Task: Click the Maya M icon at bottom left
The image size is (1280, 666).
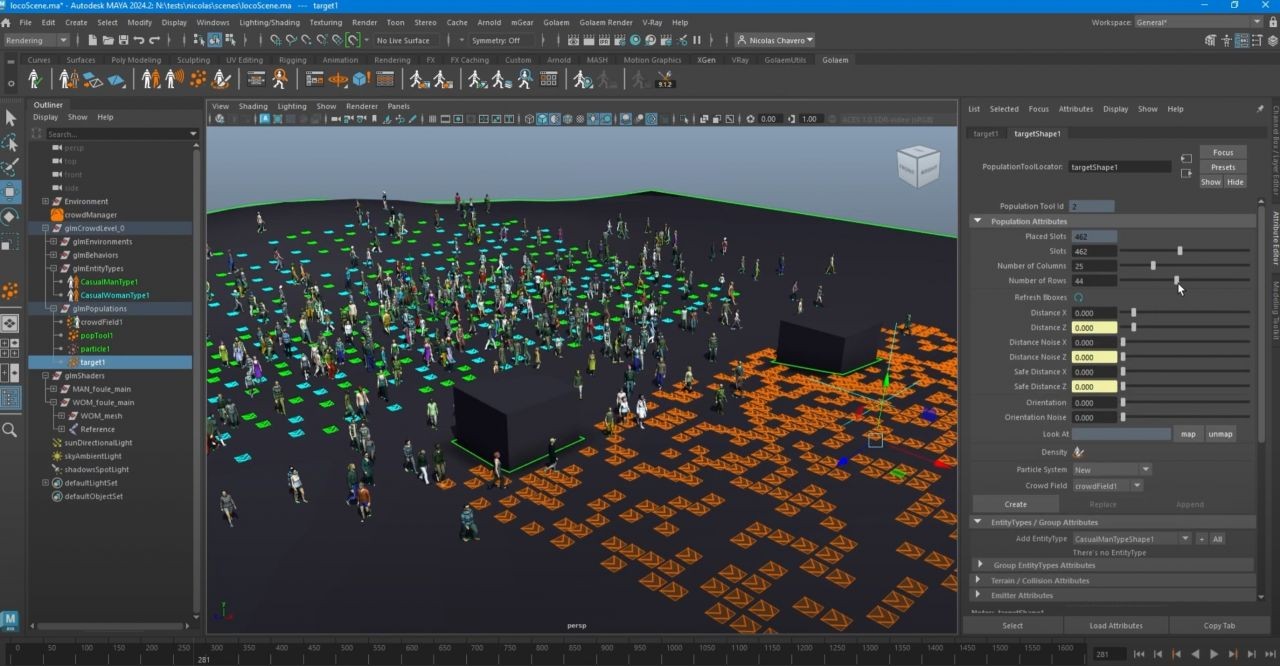Action: (10, 620)
